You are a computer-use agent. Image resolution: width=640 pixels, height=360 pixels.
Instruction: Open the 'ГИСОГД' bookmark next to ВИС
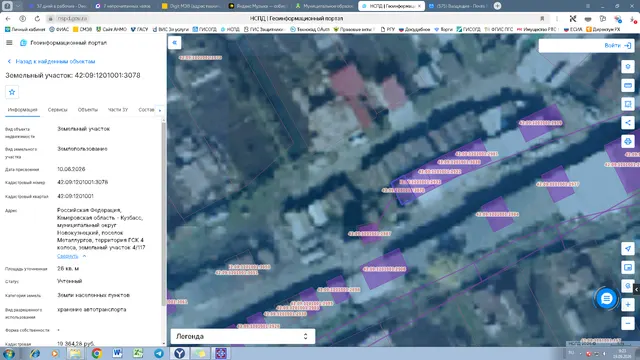tap(204, 29)
